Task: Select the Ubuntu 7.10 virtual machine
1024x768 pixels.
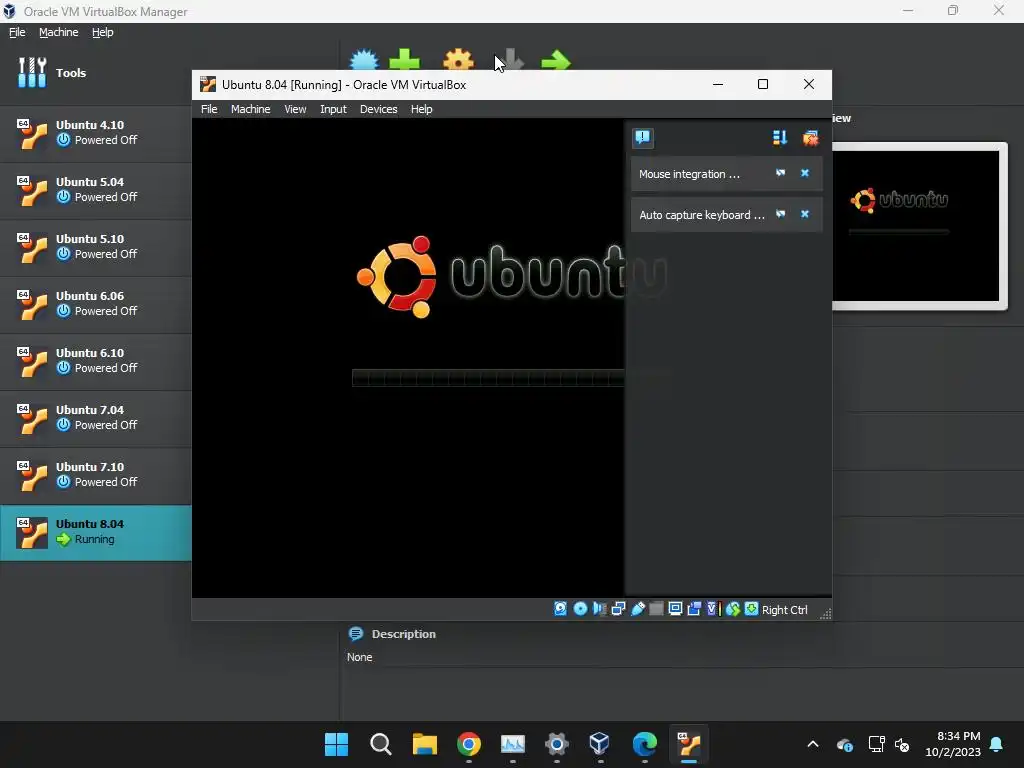Action: [x=95, y=474]
